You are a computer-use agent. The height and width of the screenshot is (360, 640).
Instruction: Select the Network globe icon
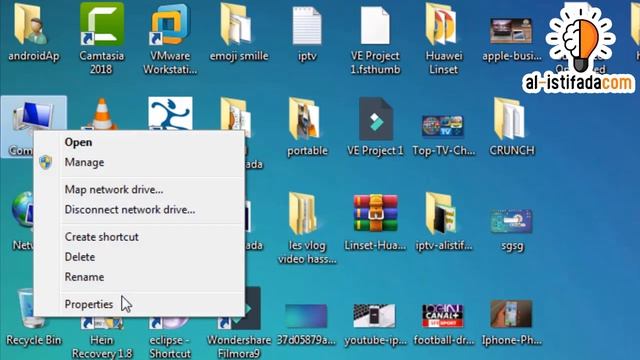tap(23, 209)
